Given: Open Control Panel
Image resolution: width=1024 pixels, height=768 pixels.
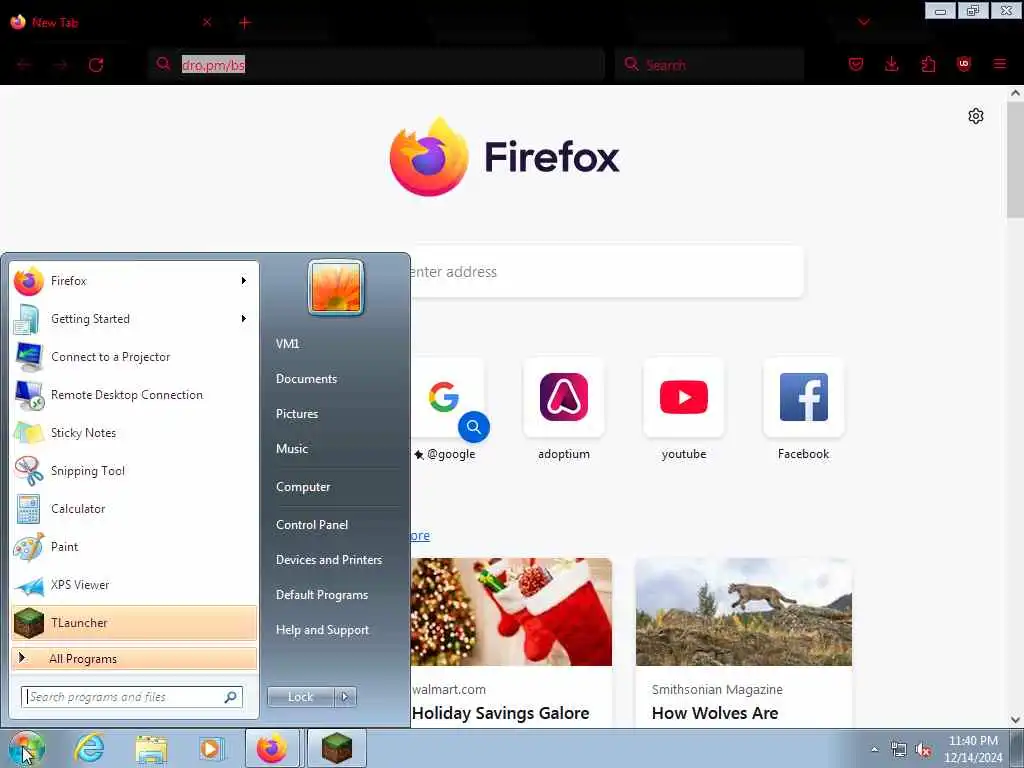Looking at the screenshot, I should (x=312, y=524).
